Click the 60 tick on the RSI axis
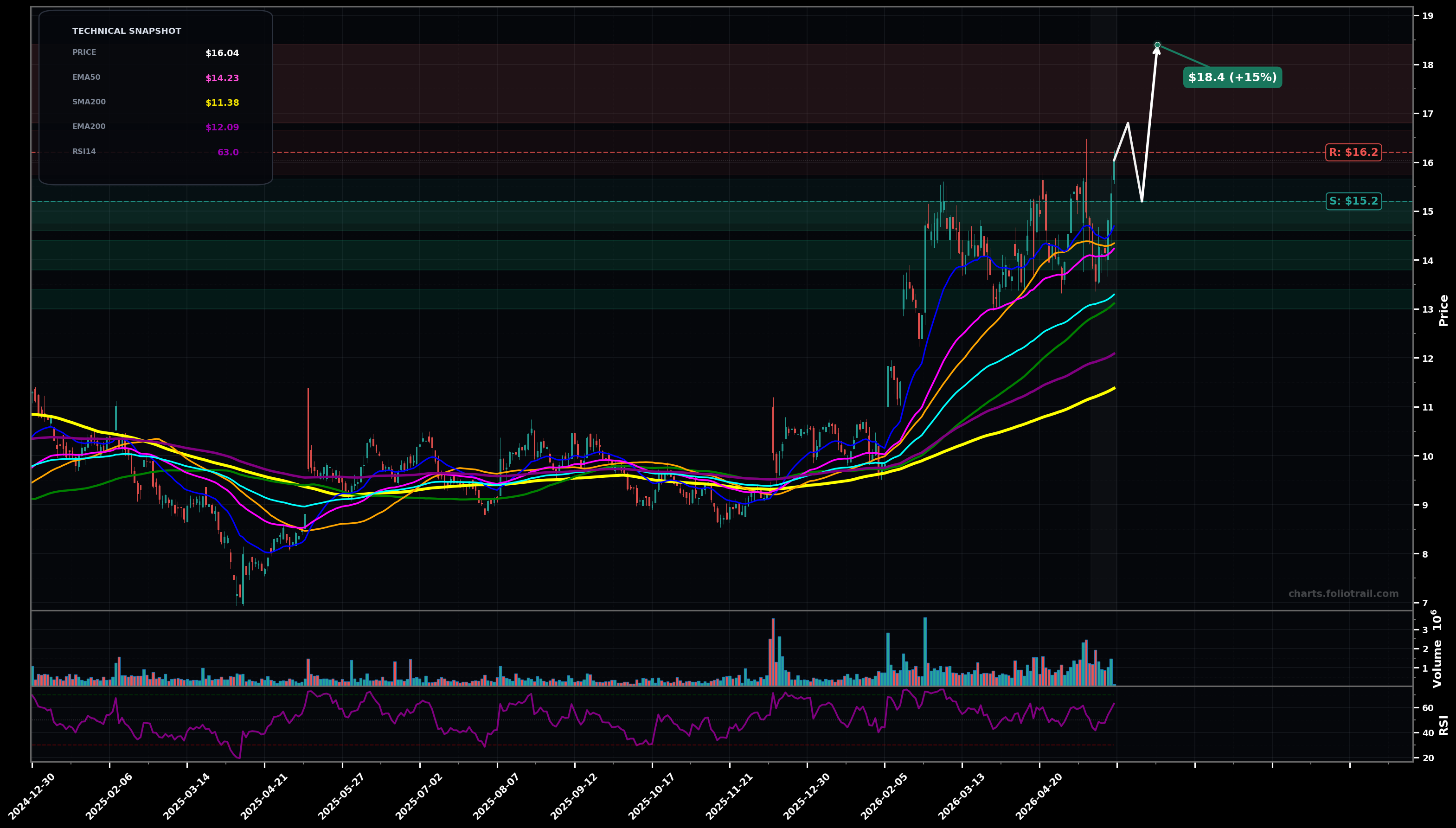The image size is (1456, 828). (1428, 708)
